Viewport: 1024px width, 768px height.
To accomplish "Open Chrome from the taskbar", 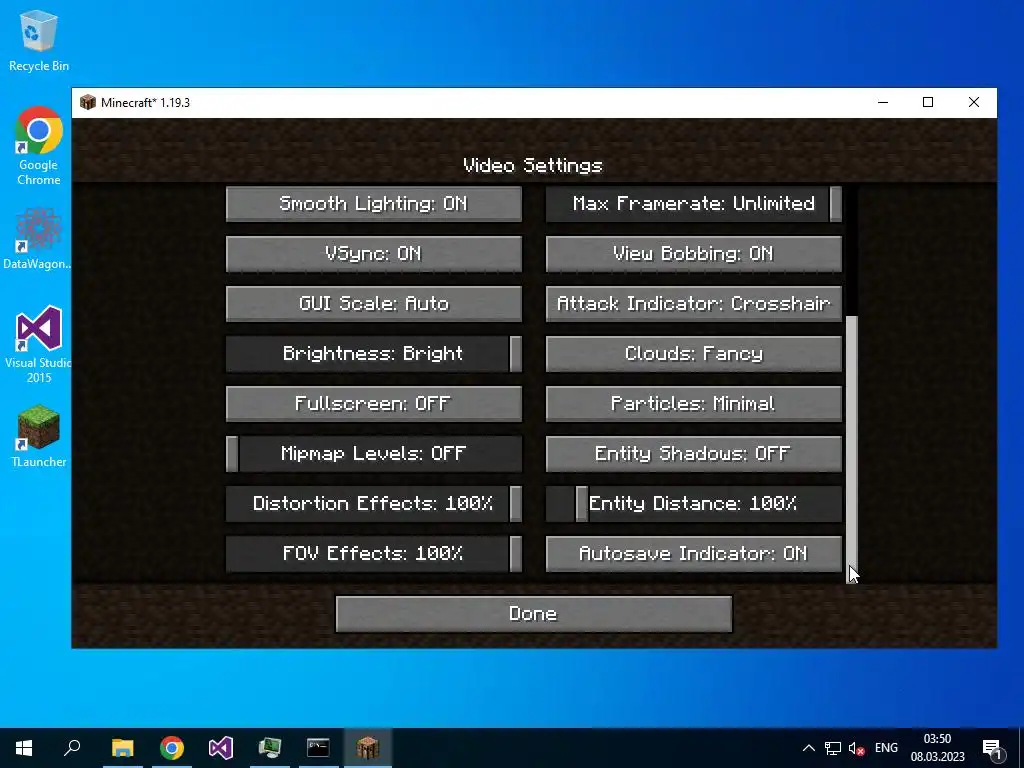I will pos(172,748).
